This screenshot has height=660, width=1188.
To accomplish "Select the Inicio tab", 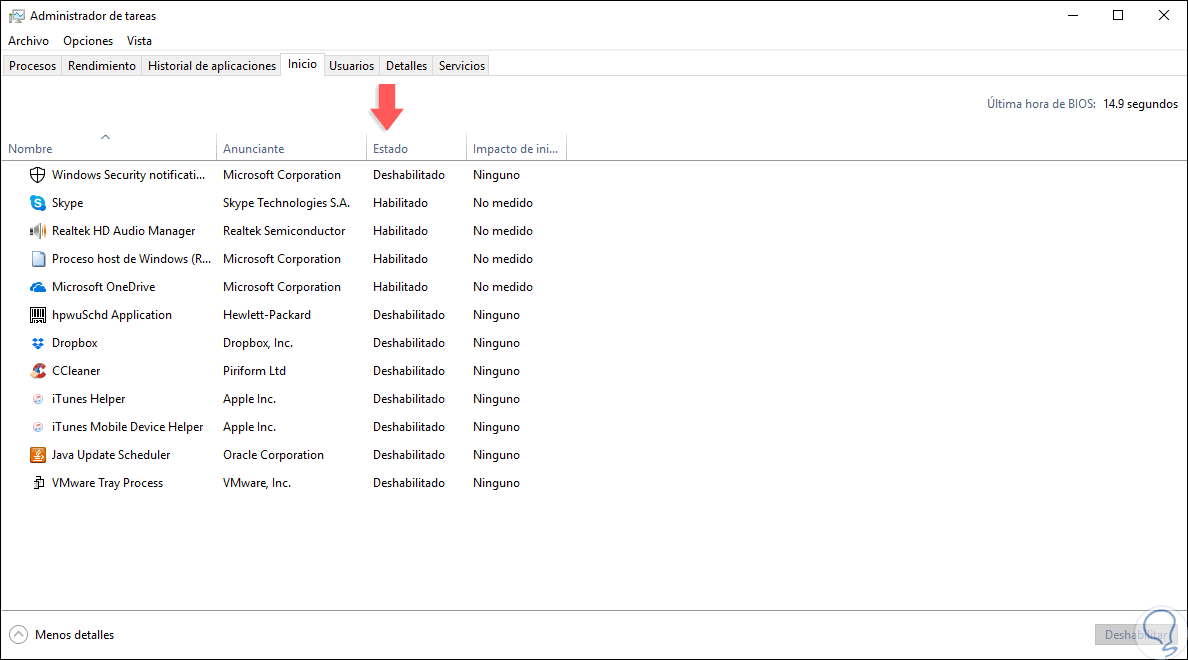I will pyautogui.click(x=302, y=64).
